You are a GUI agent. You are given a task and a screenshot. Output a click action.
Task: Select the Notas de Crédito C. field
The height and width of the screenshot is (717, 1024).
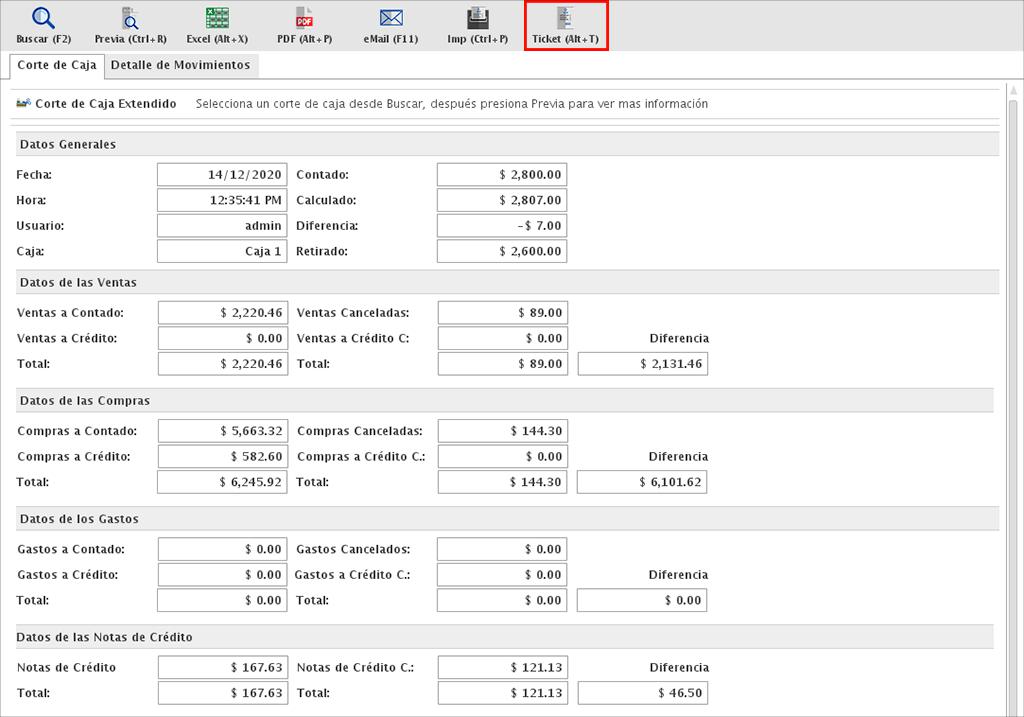(x=502, y=667)
